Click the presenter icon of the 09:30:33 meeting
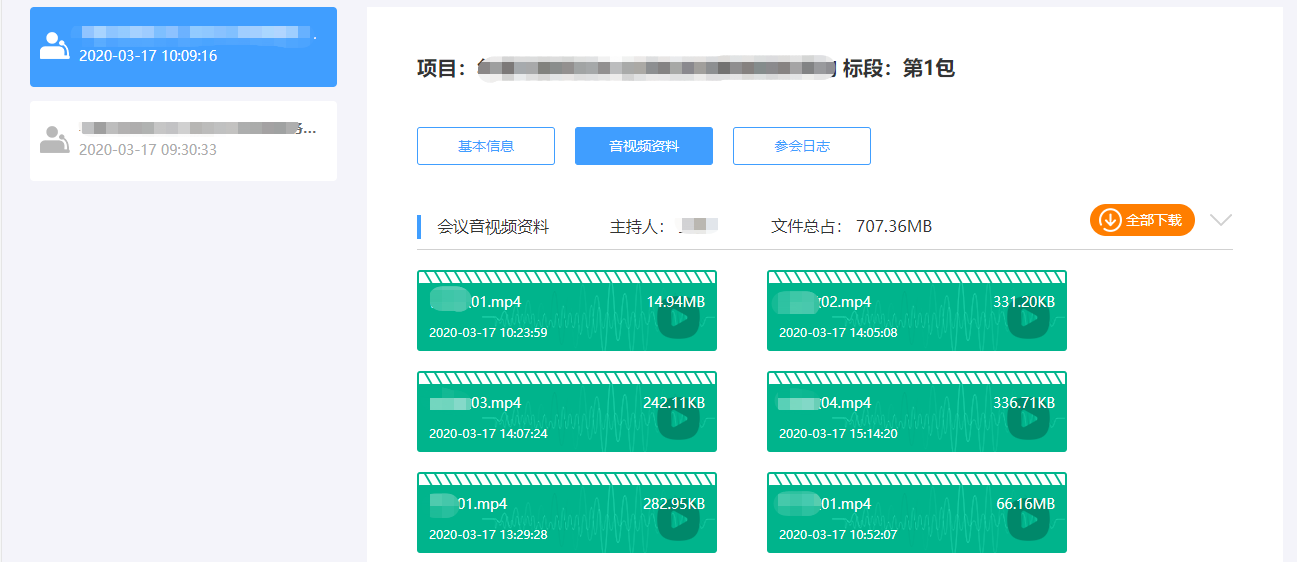The image size is (1297, 562). pos(54,139)
